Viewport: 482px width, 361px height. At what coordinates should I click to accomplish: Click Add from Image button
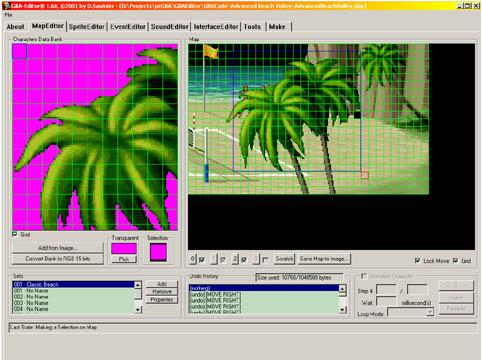tap(58, 248)
